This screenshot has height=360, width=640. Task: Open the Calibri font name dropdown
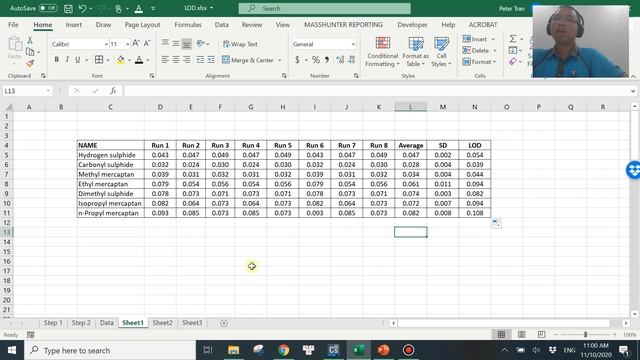click(106, 44)
